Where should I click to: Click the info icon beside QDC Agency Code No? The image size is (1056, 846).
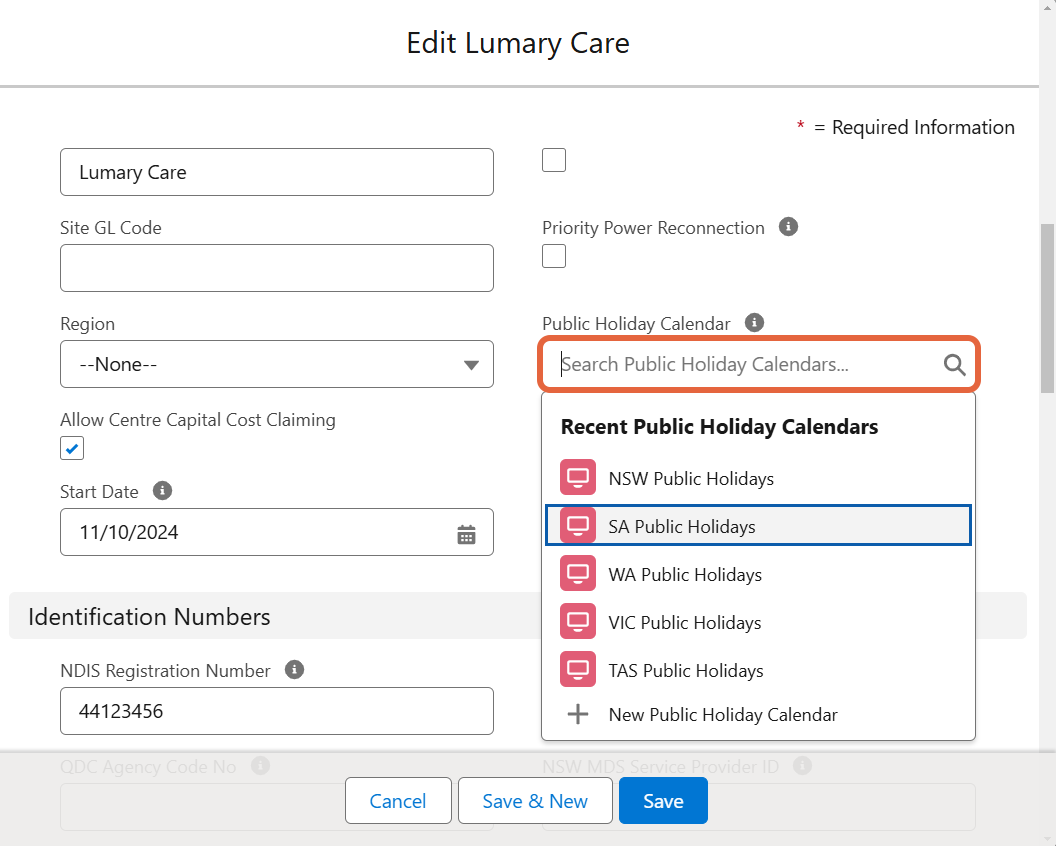pyautogui.click(x=261, y=766)
